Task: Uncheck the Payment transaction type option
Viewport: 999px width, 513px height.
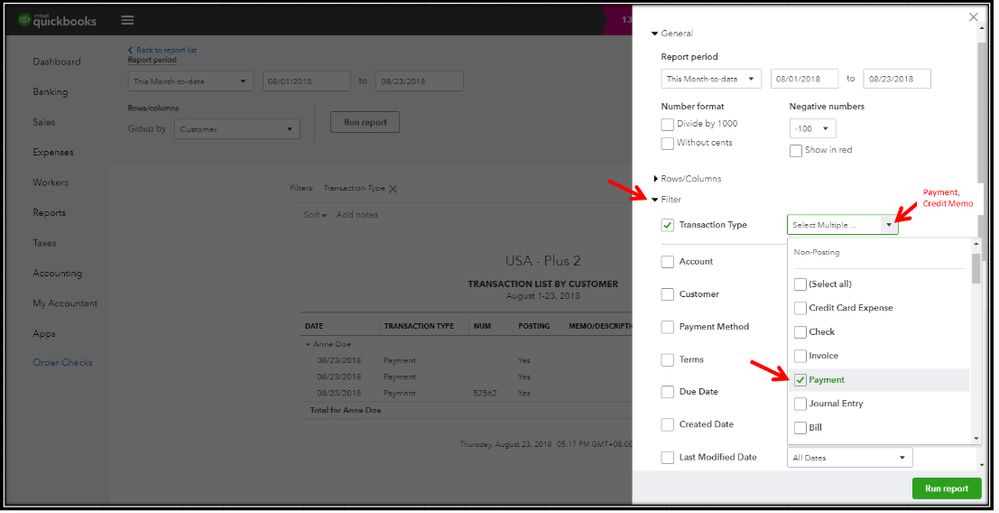Action: click(800, 380)
